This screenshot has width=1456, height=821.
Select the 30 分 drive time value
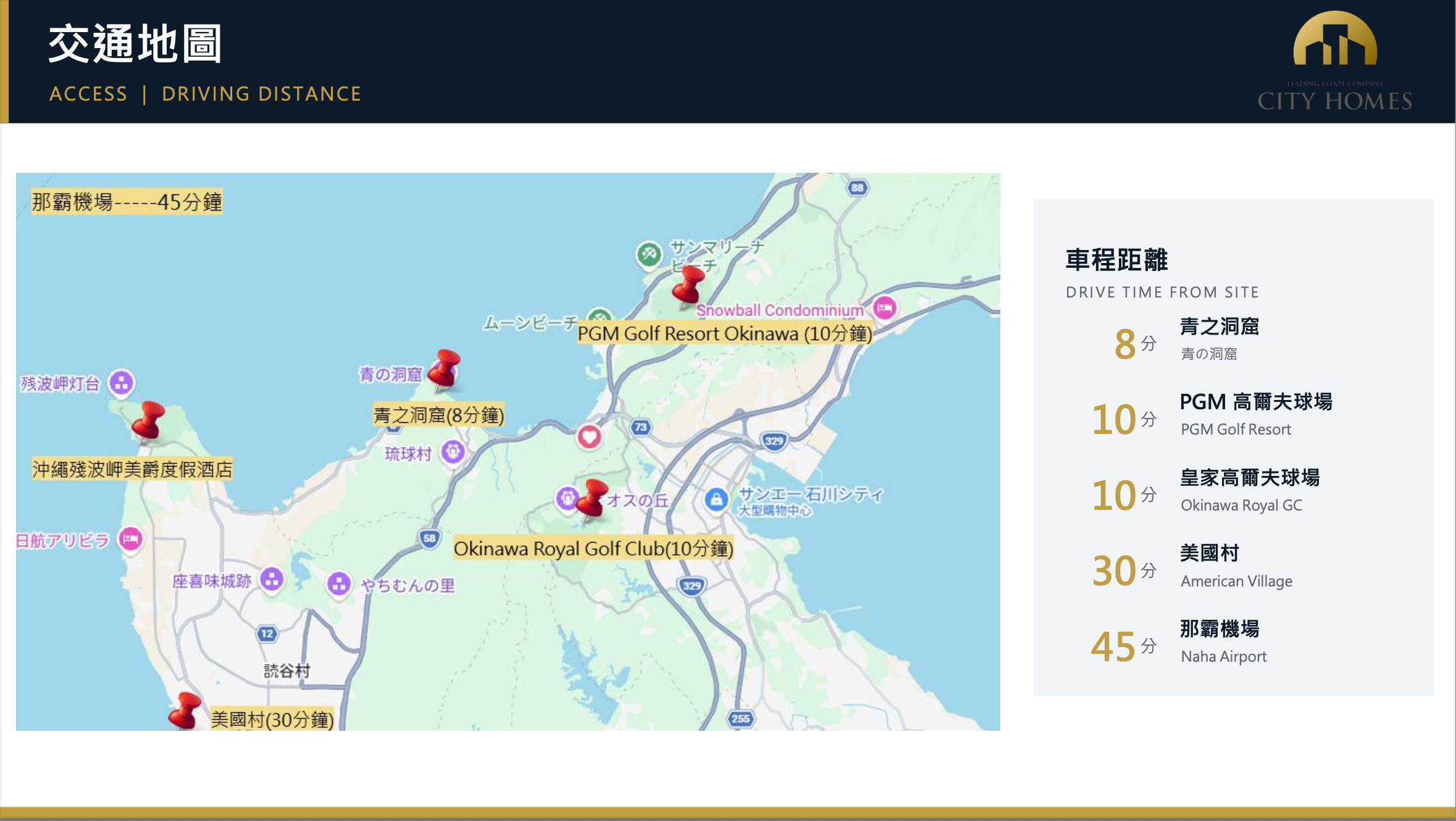coord(1123,570)
